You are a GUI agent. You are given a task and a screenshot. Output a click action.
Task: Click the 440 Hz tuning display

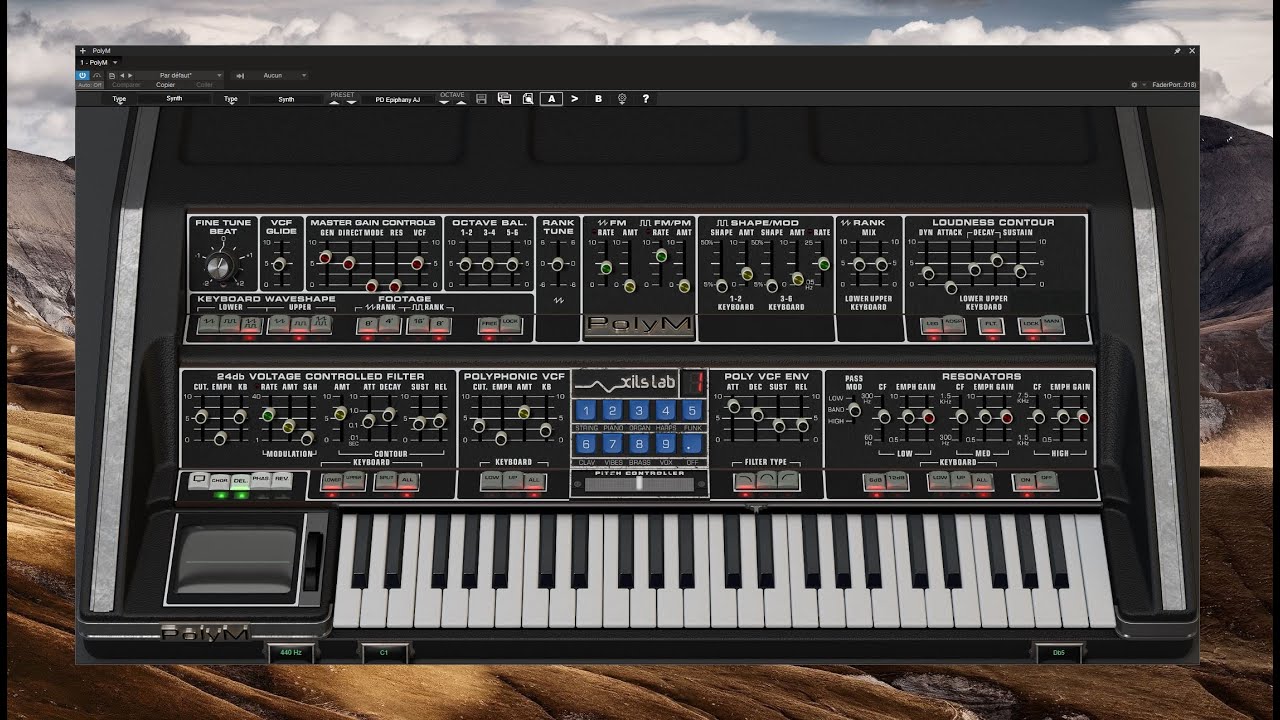pos(291,652)
